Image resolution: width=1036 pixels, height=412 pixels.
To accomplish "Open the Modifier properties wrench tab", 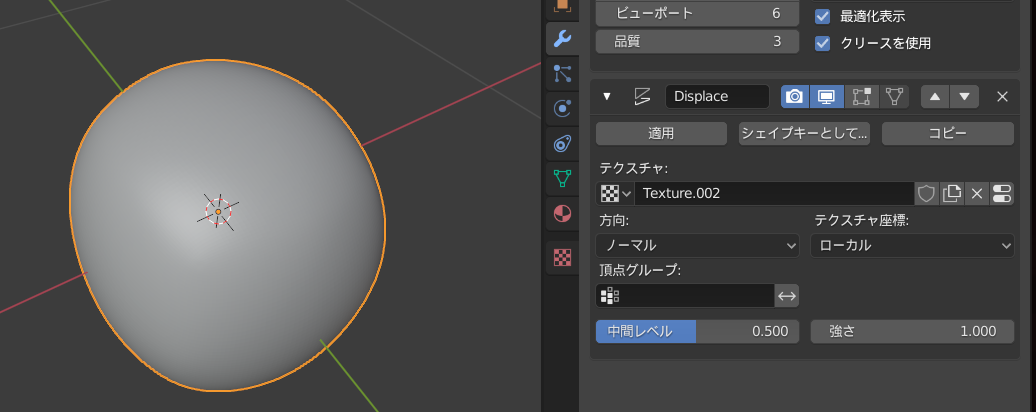I will [x=562, y=39].
